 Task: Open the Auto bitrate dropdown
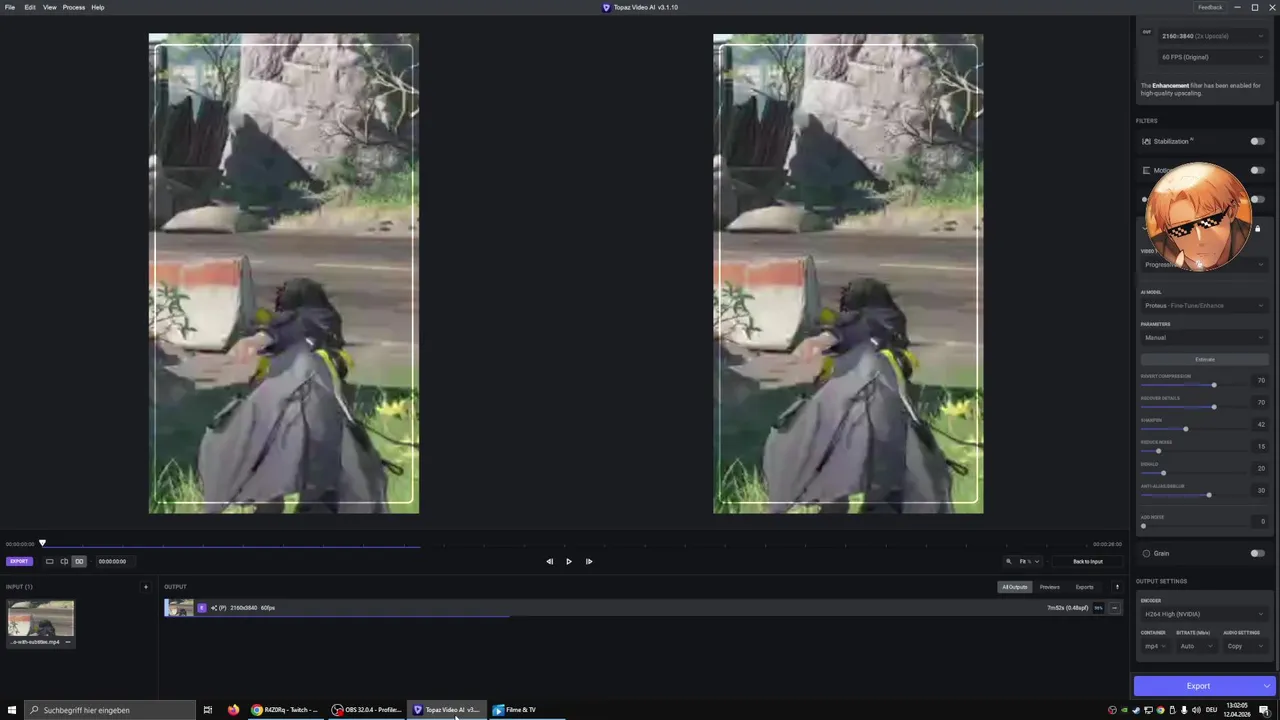click(1195, 646)
